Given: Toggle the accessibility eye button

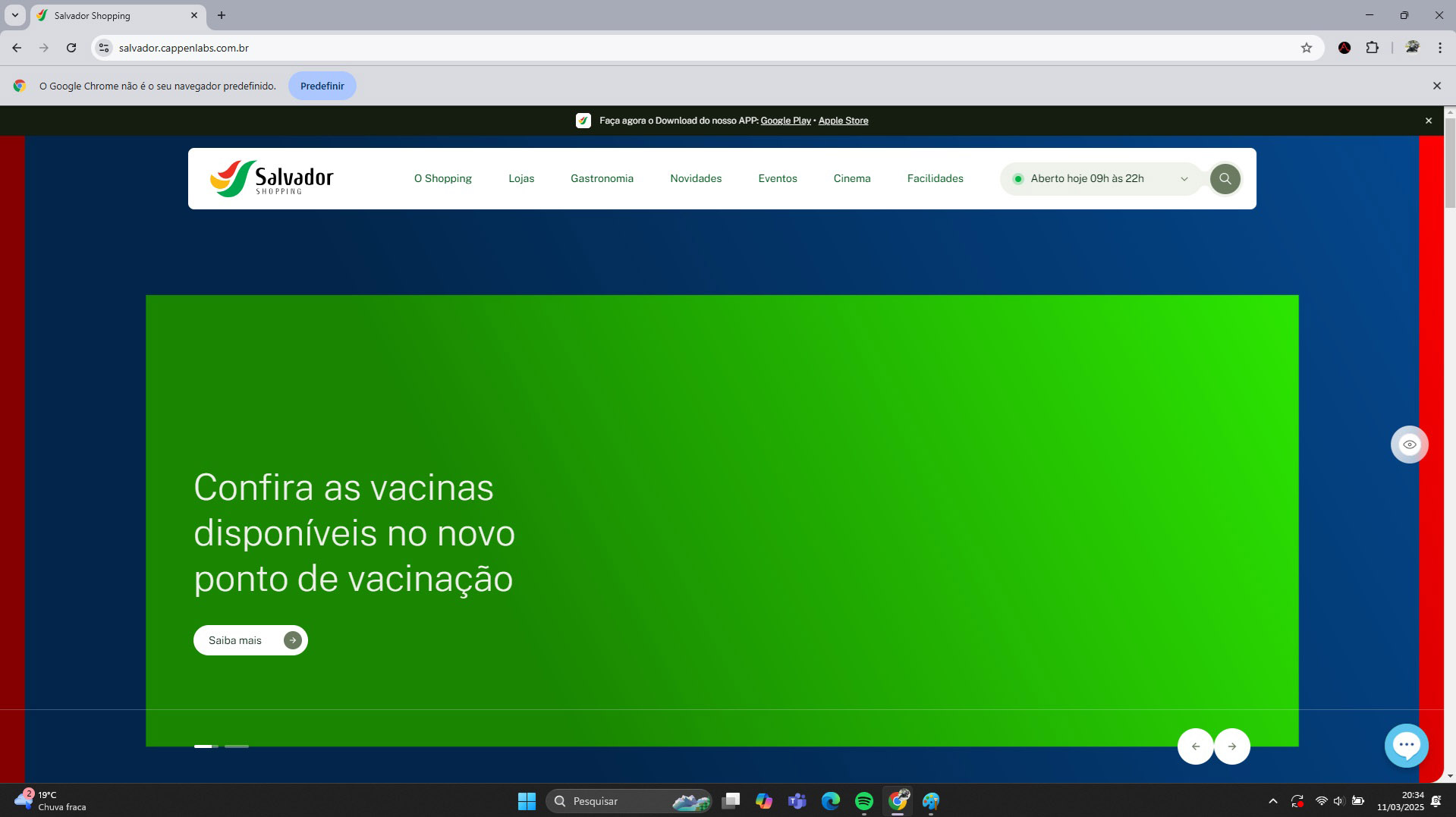Looking at the screenshot, I should click(1409, 445).
